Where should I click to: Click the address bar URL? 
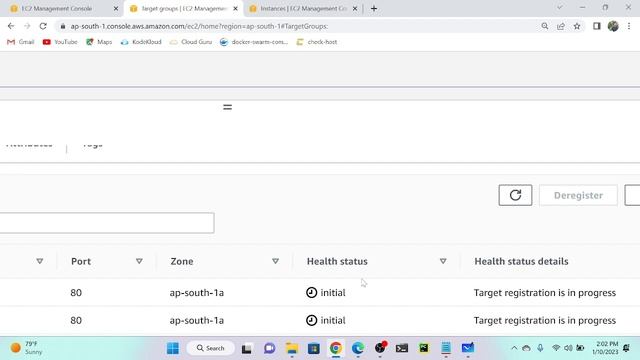point(199,26)
